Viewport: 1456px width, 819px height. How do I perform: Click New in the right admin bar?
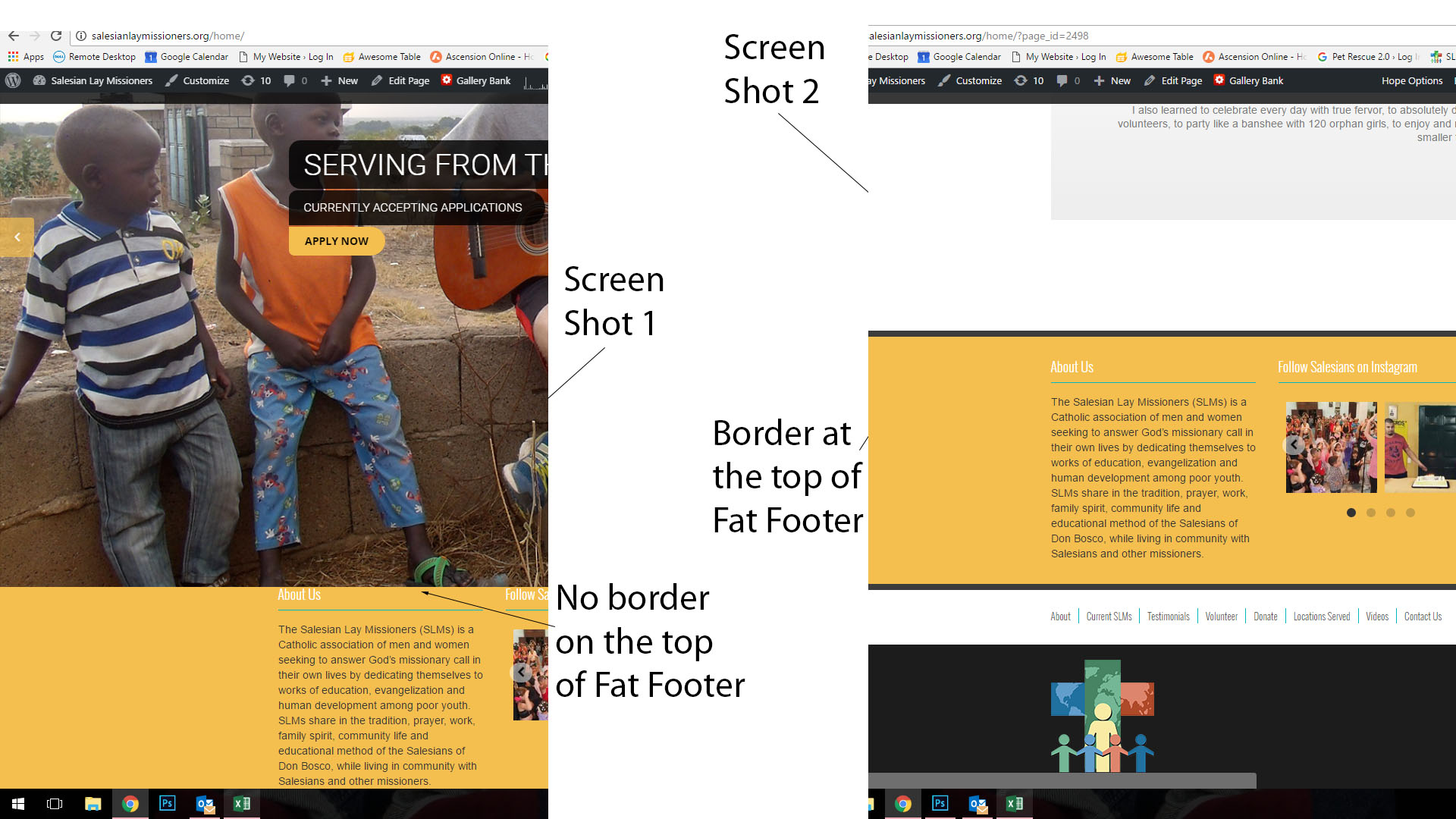pos(1112,80)
